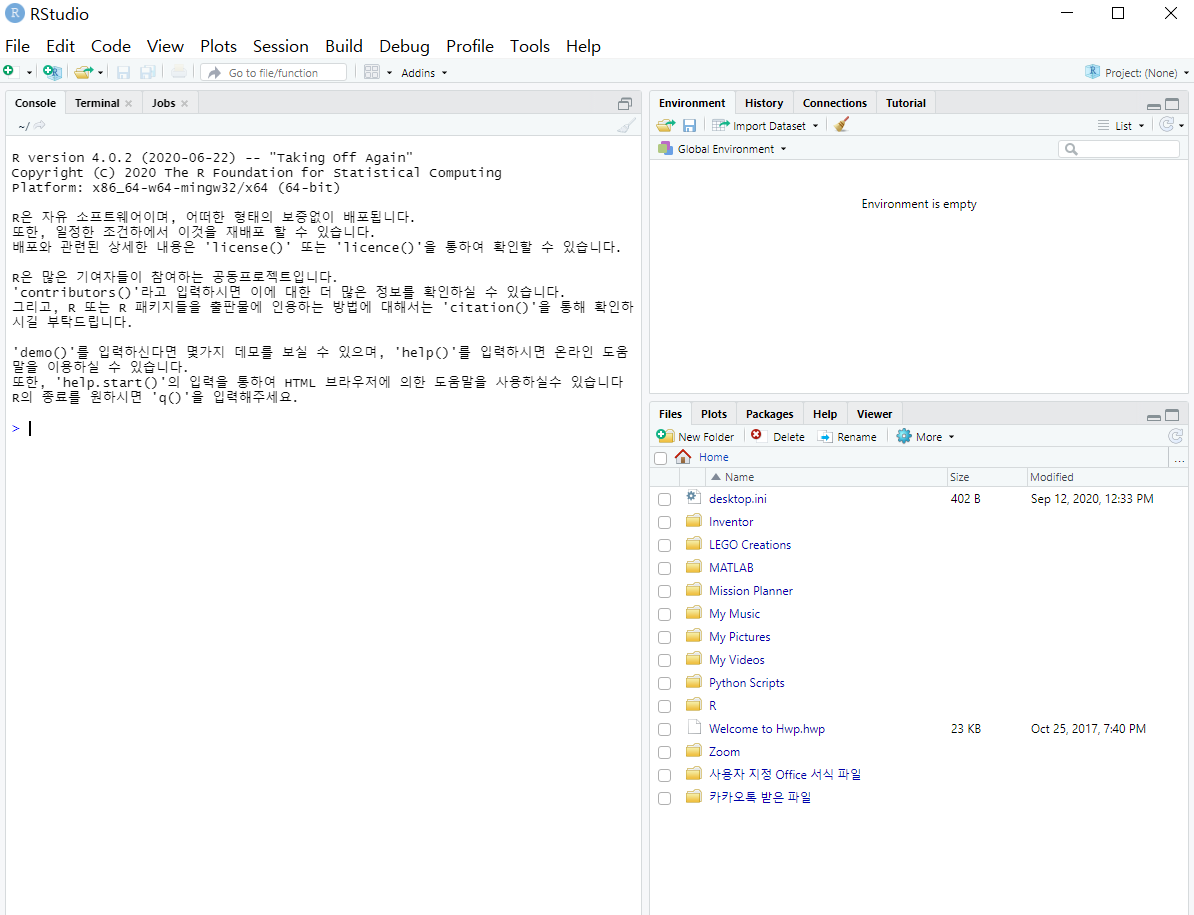Screen dimensions: 1194x915
Task: Click the Environment refresh icon
Action: (1167, 125)
